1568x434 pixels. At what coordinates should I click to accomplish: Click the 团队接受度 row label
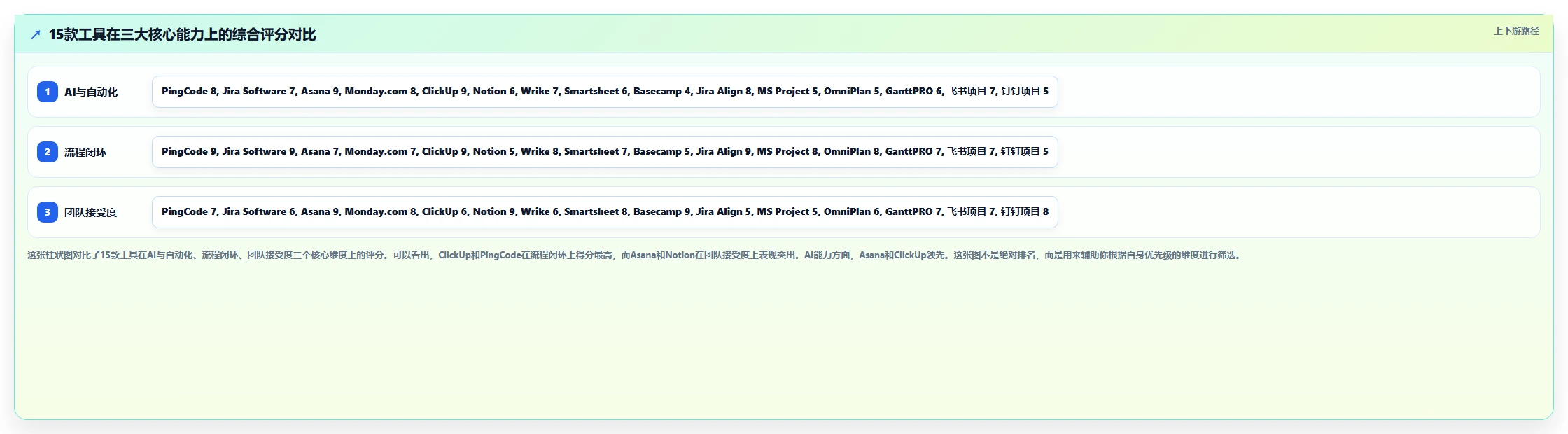pyautogui.click(x=91, y=212)
